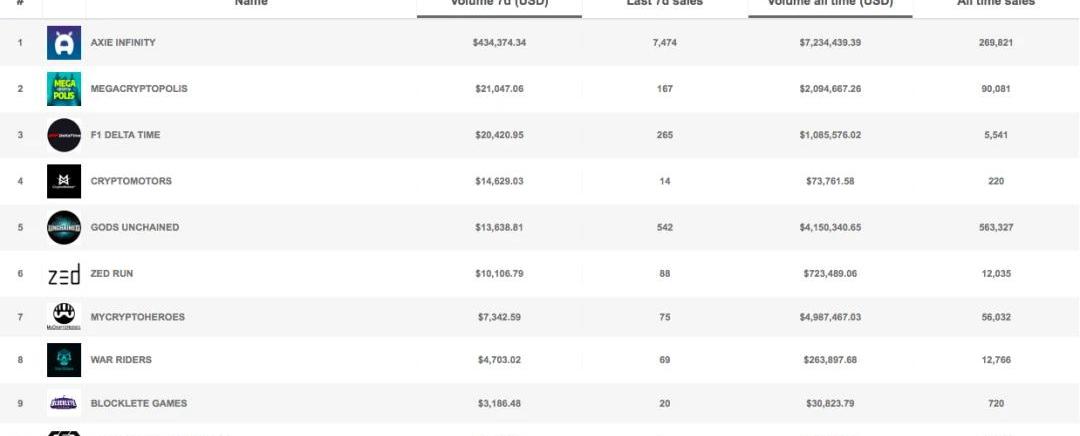Click the Axie Infinity logo icon
Image resolution: width=1080 pixels, height=436 pixels.
[x=64, y=43]
